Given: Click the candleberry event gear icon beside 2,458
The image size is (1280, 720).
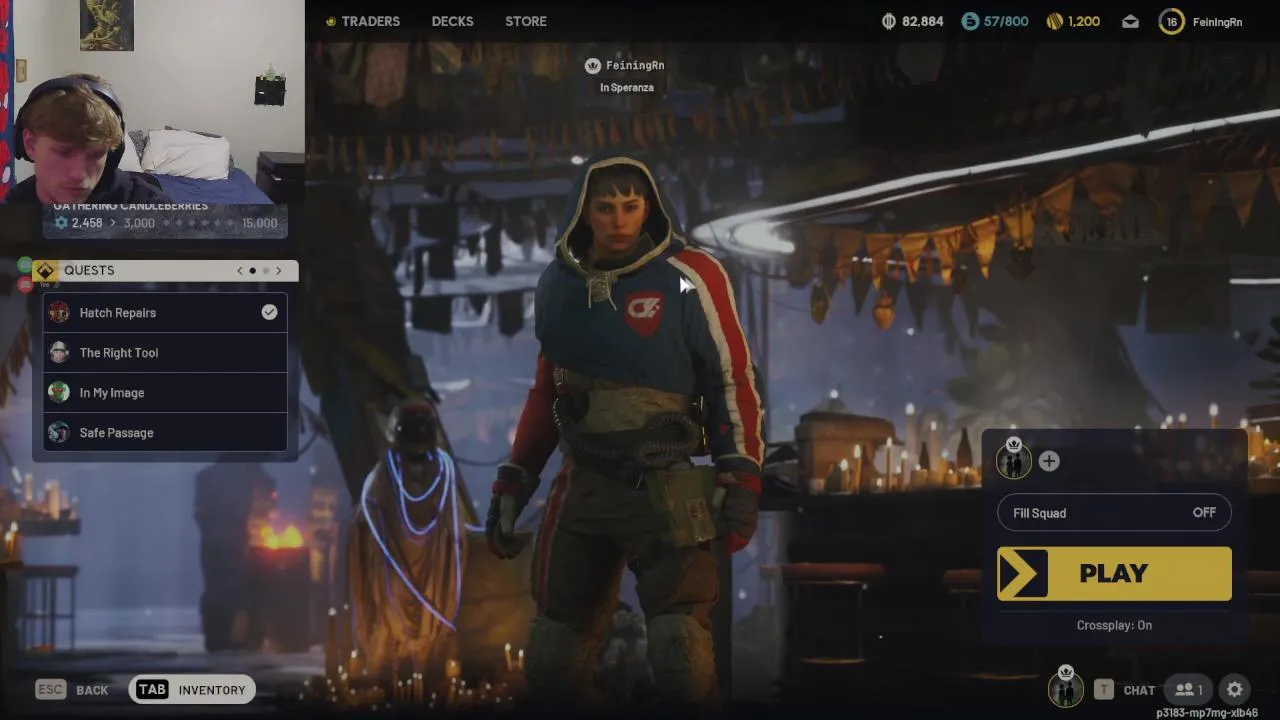Looking at the screenshot, I should 61,223.
